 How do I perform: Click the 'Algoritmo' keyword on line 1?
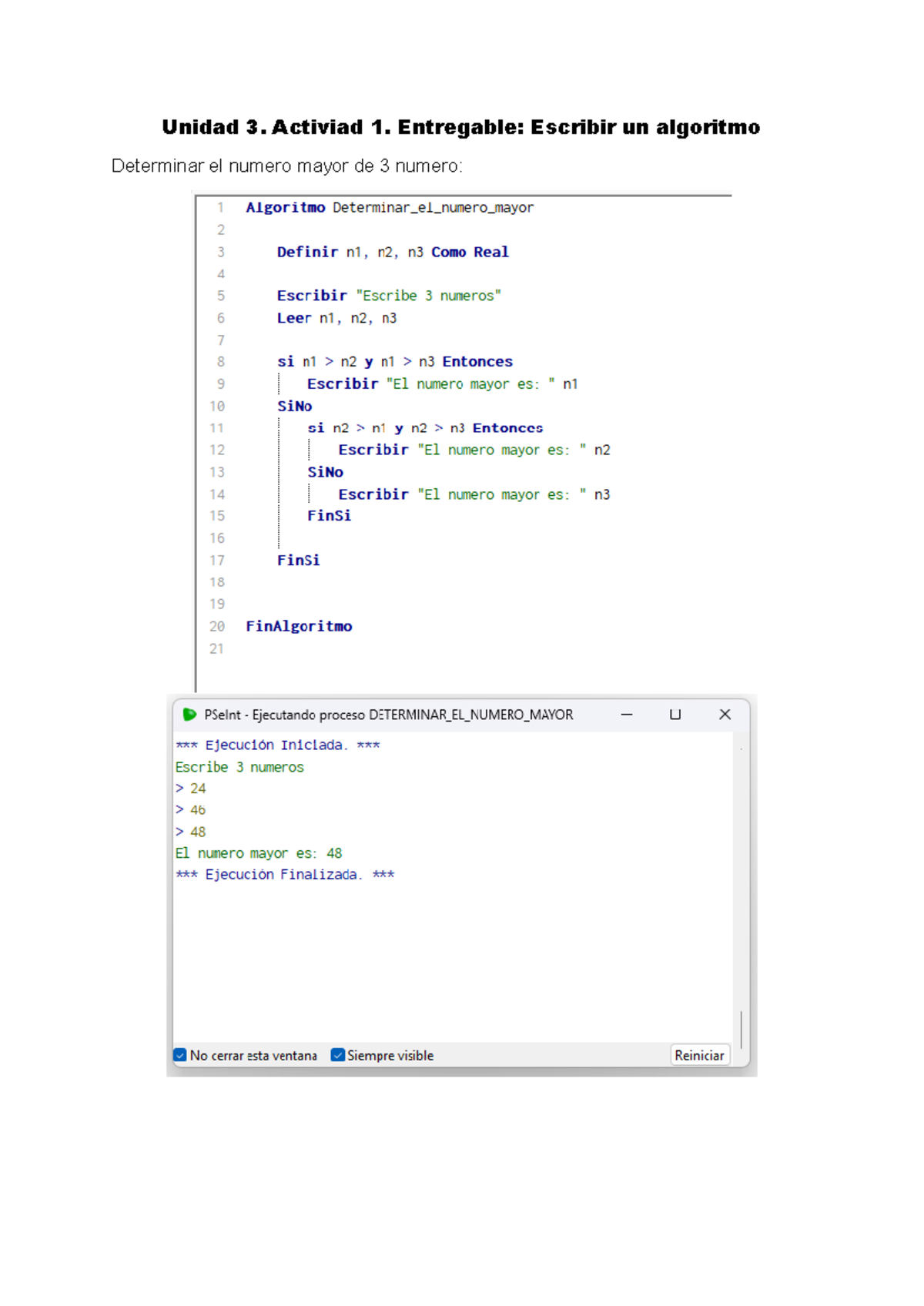pos(285,208)
